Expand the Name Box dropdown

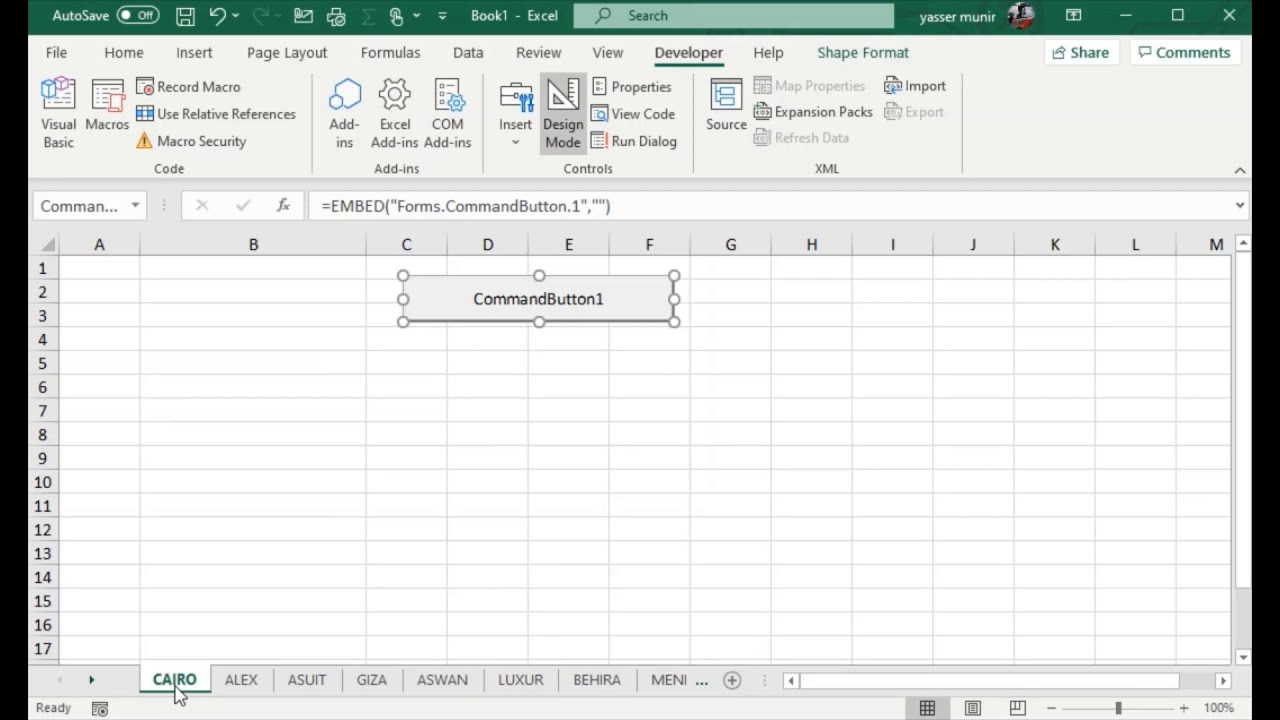pos(135,206)
